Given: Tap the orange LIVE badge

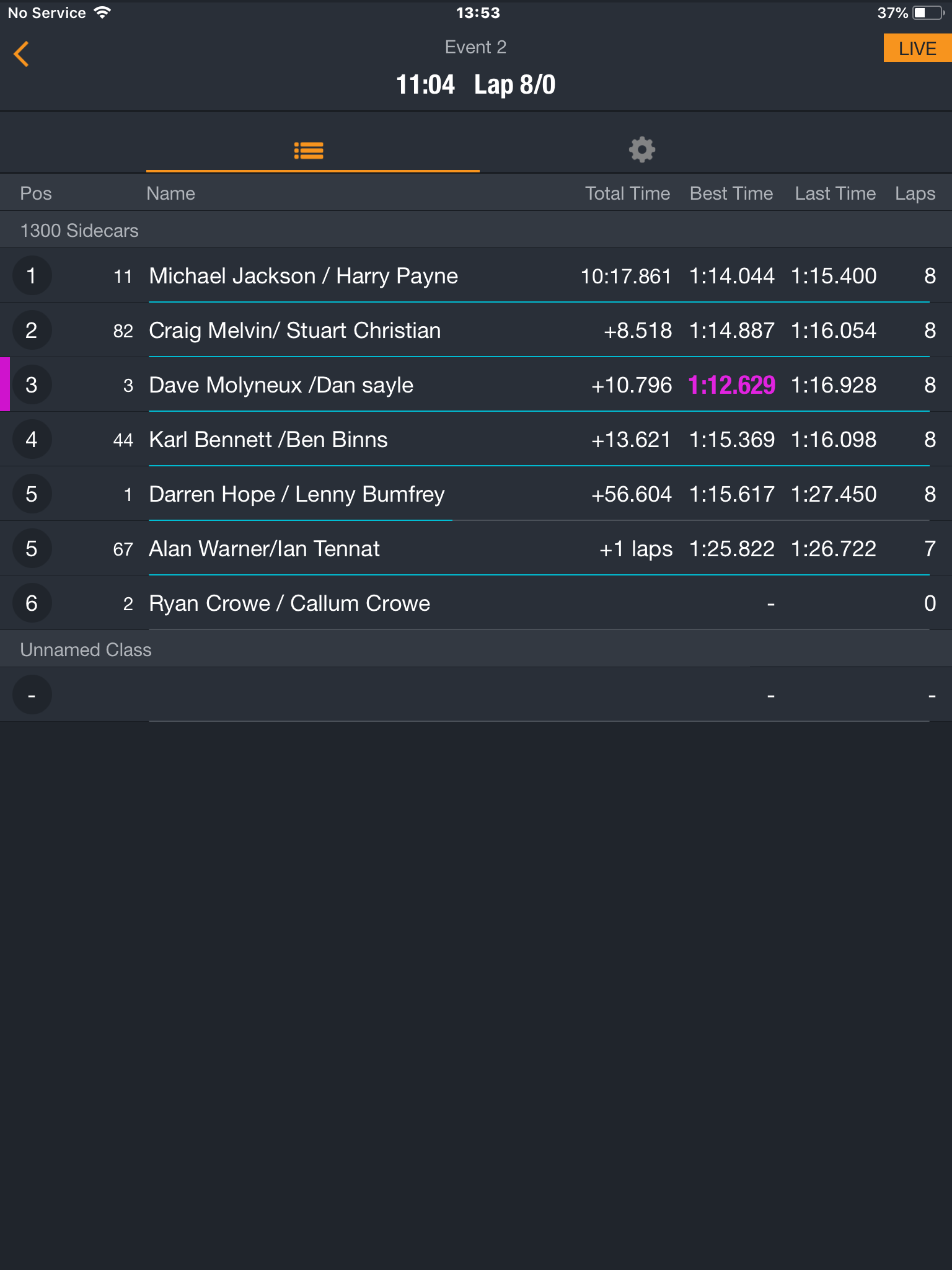Looking at the screenshot, I should 917,48.
